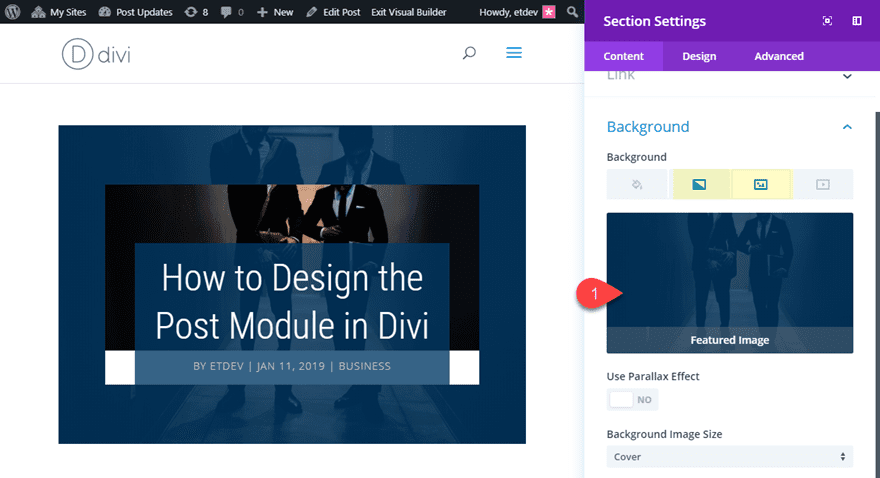Switch to the Advanced tab
The width and height of the screenshot is (880, 478).
(779, 56)
